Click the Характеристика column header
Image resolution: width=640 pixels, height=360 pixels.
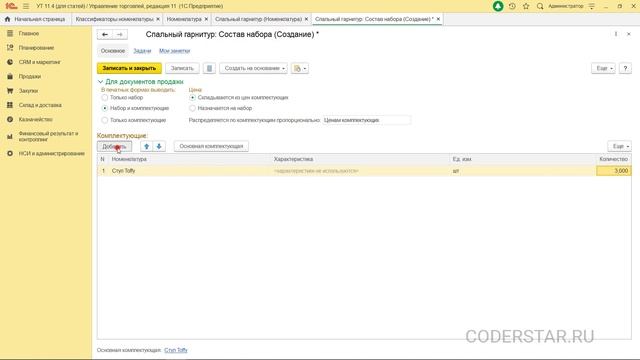361,159
